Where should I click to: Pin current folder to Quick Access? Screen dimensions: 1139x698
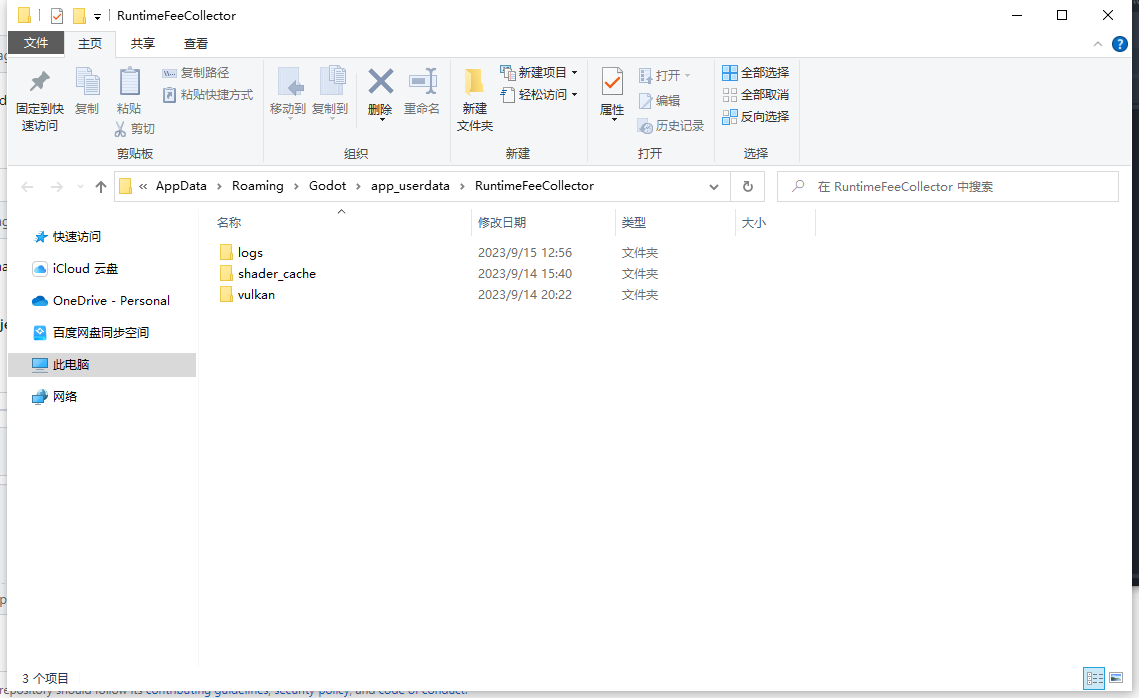37,97
